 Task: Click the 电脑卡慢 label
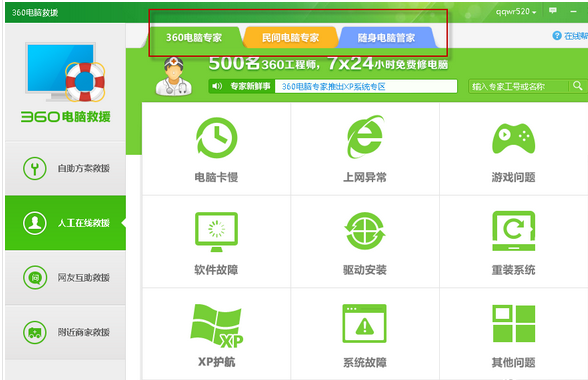point(216,177)
